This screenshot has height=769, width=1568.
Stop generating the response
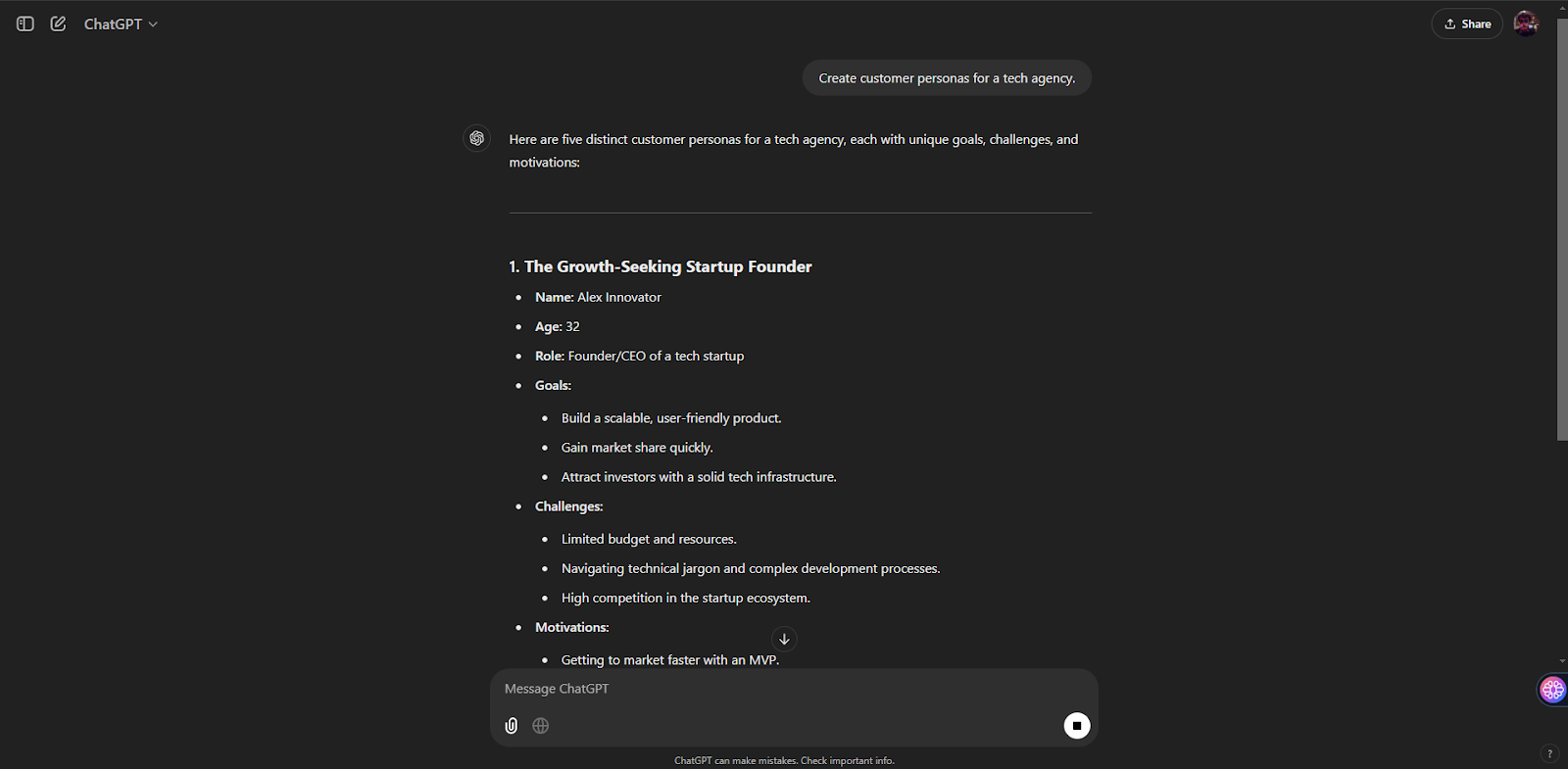[1077, 726]
